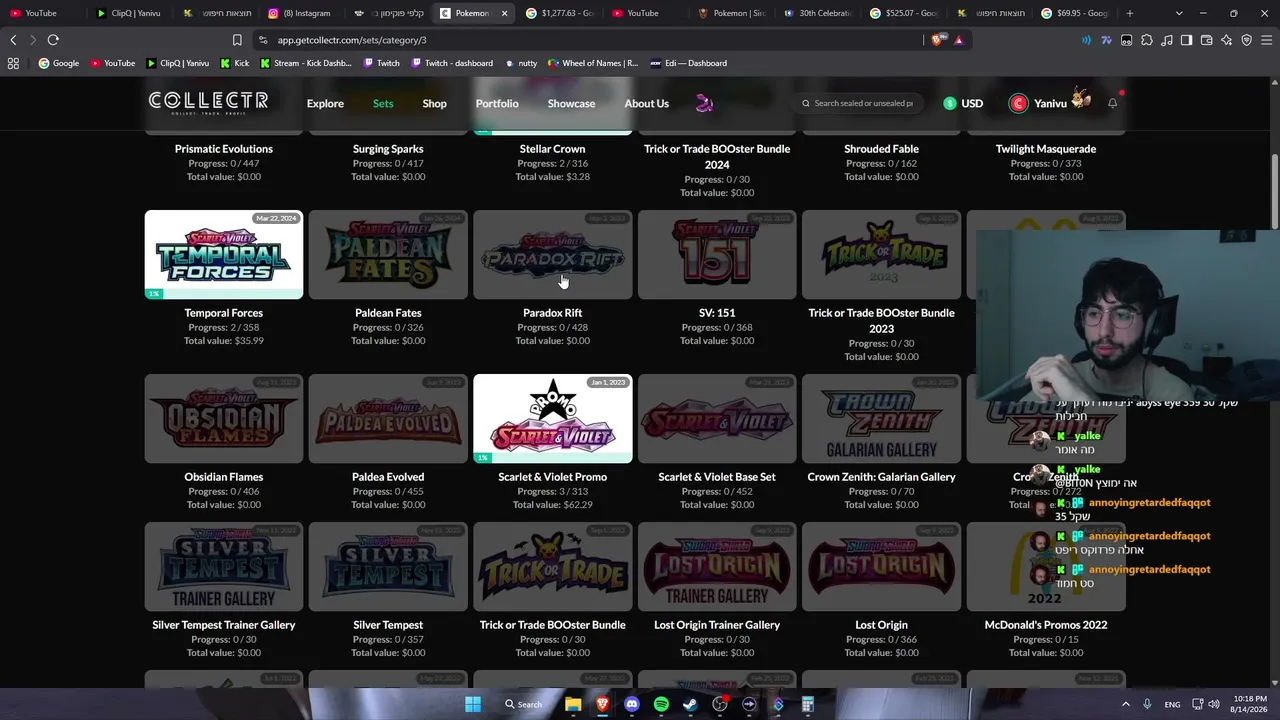This screenshot has width=1280, height=720.
Task: Open File Explorer from the taskbar
Action: click(573, 704)
